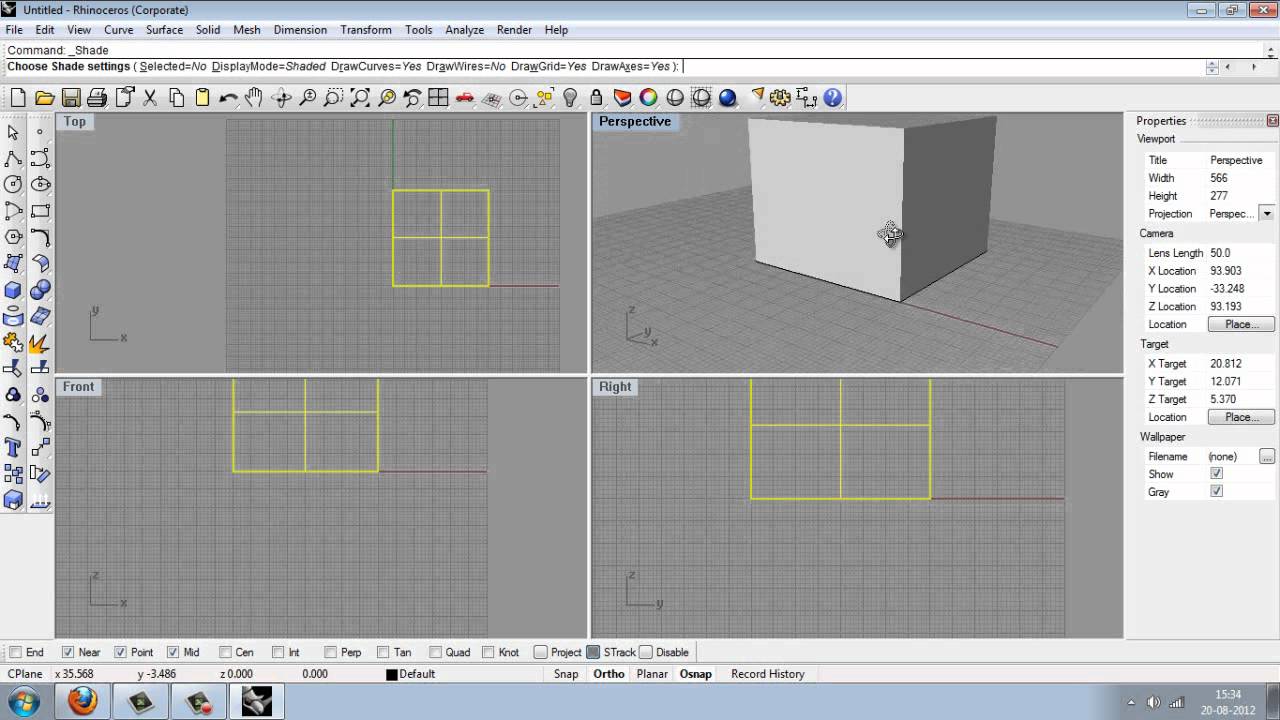The image size is (1280, 720).
Task: Enable the End osnap checkbox
Action: click(x=15, y=652)
